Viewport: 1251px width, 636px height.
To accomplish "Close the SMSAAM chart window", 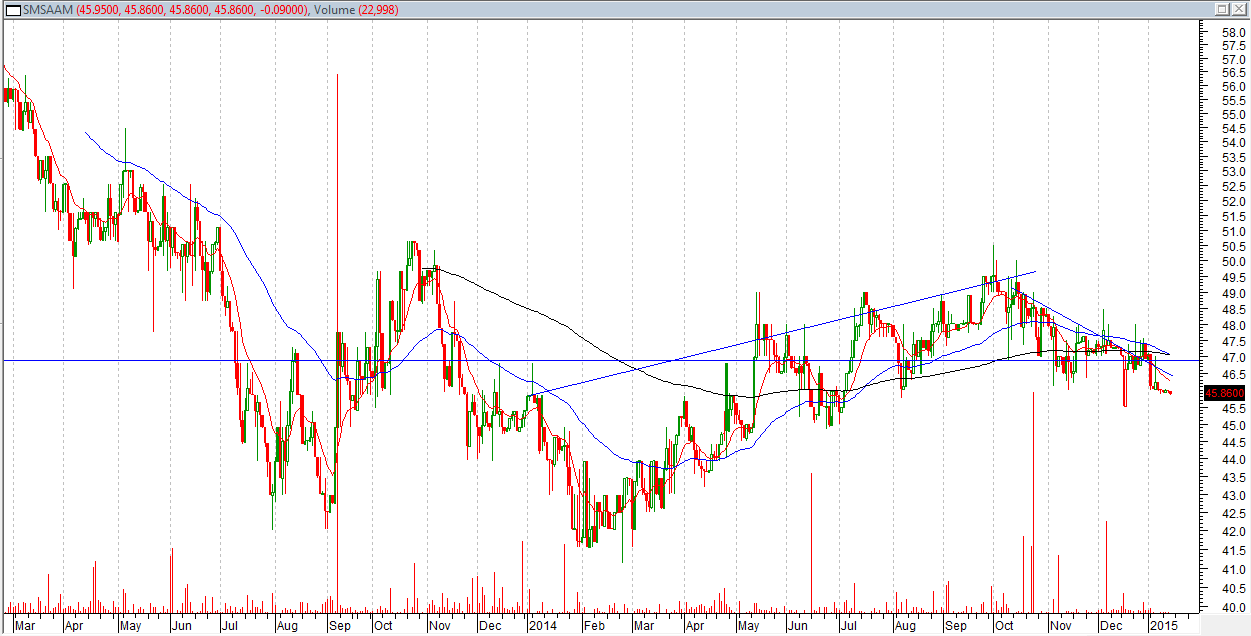I will pyautogui.click(x=1238, y=8).
